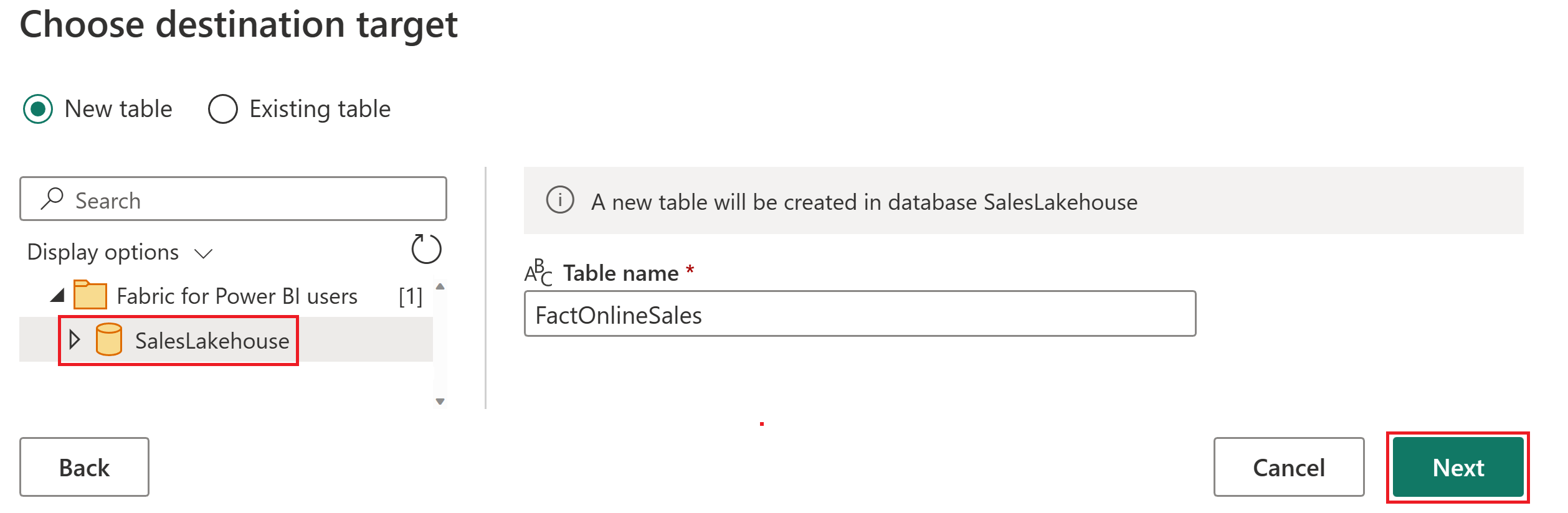Click the Cancel button

(x=1288, y=467)
